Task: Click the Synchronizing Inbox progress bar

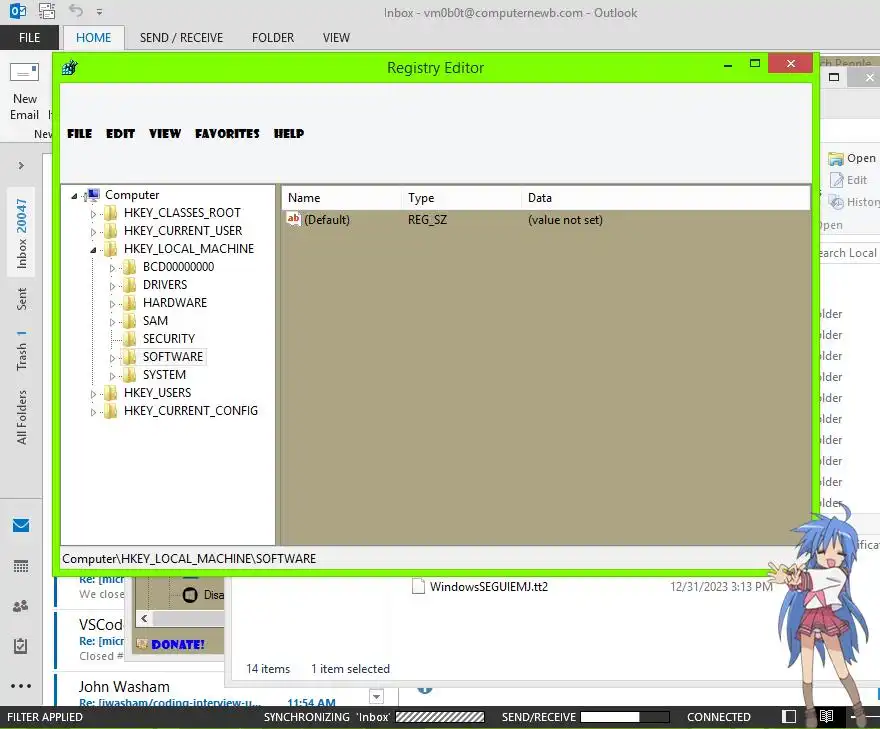Action: click(x=440, y=717)
